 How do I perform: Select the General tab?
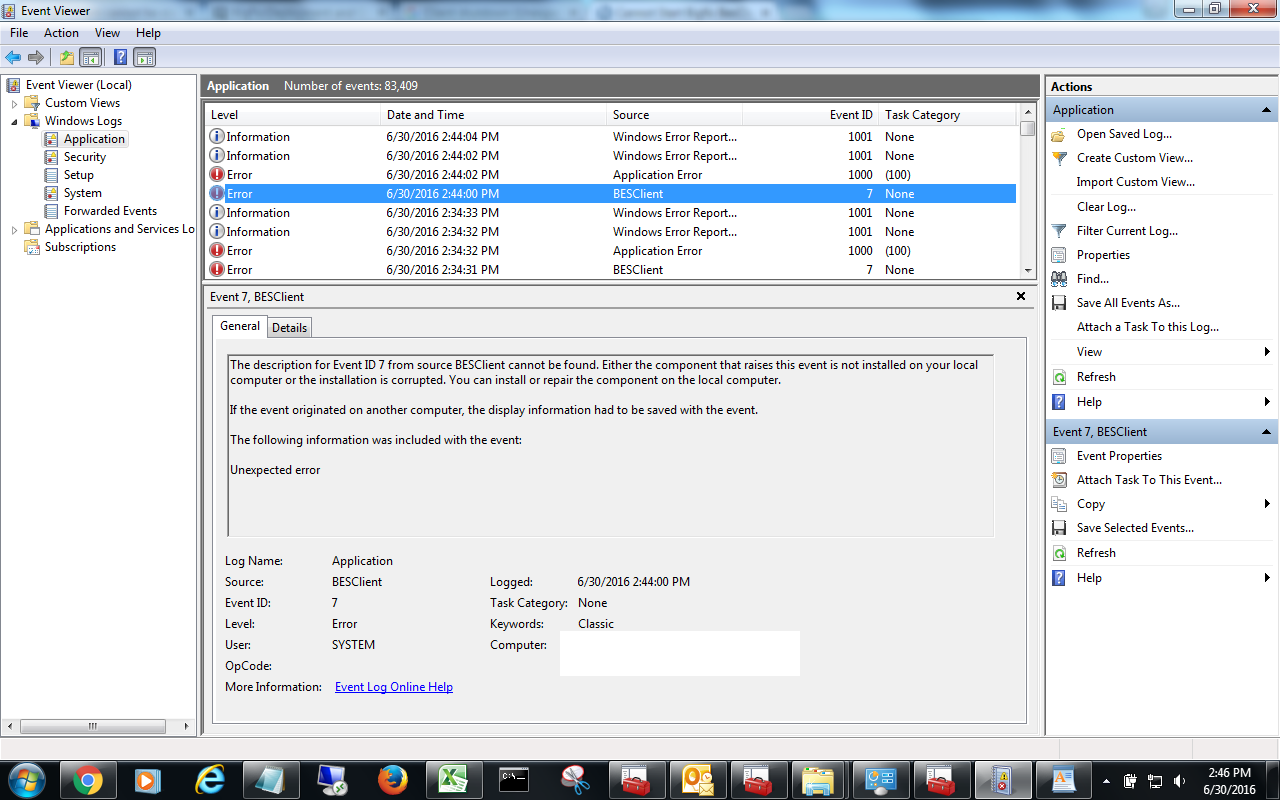click(x=240, y=326)
